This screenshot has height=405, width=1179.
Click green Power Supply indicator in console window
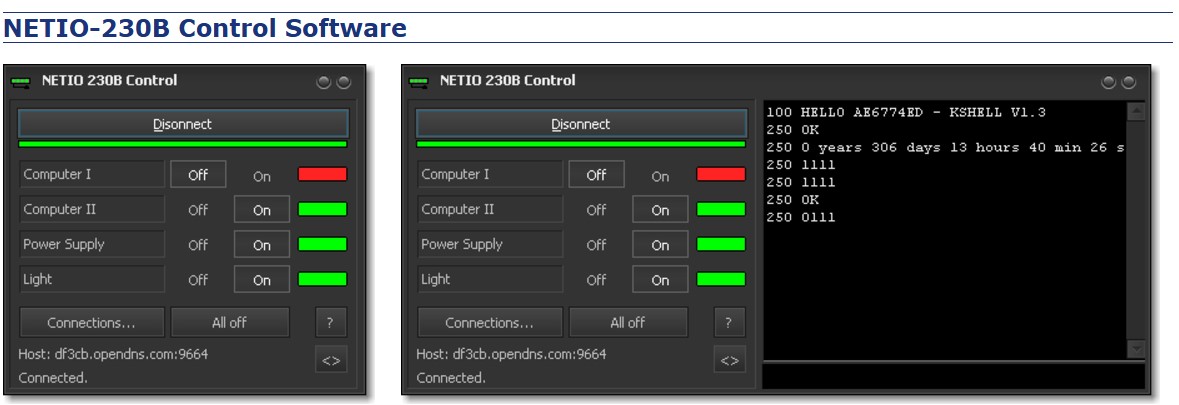click(721, 244)
